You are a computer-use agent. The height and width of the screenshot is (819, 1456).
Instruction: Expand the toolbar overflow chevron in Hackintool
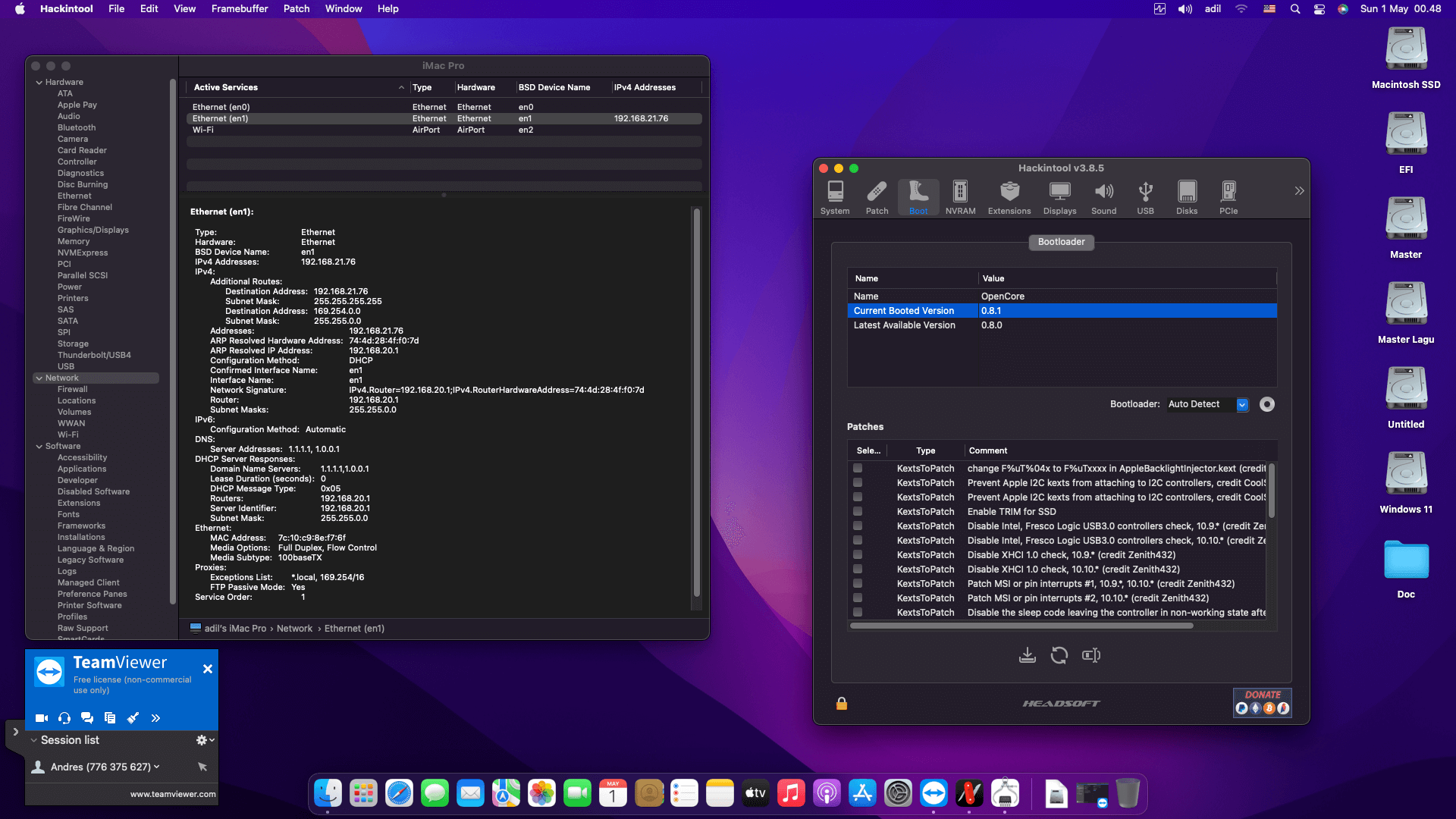pyautogui.click(x=1299, y=191)
